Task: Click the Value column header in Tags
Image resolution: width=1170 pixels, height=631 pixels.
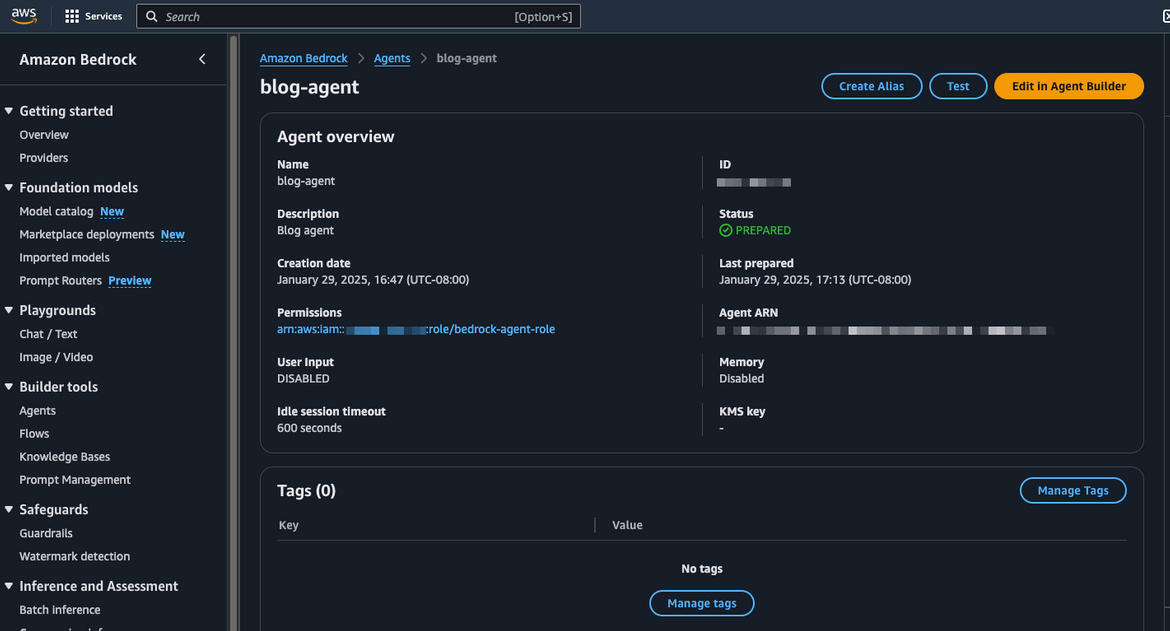Action: (x=628, y=525)
